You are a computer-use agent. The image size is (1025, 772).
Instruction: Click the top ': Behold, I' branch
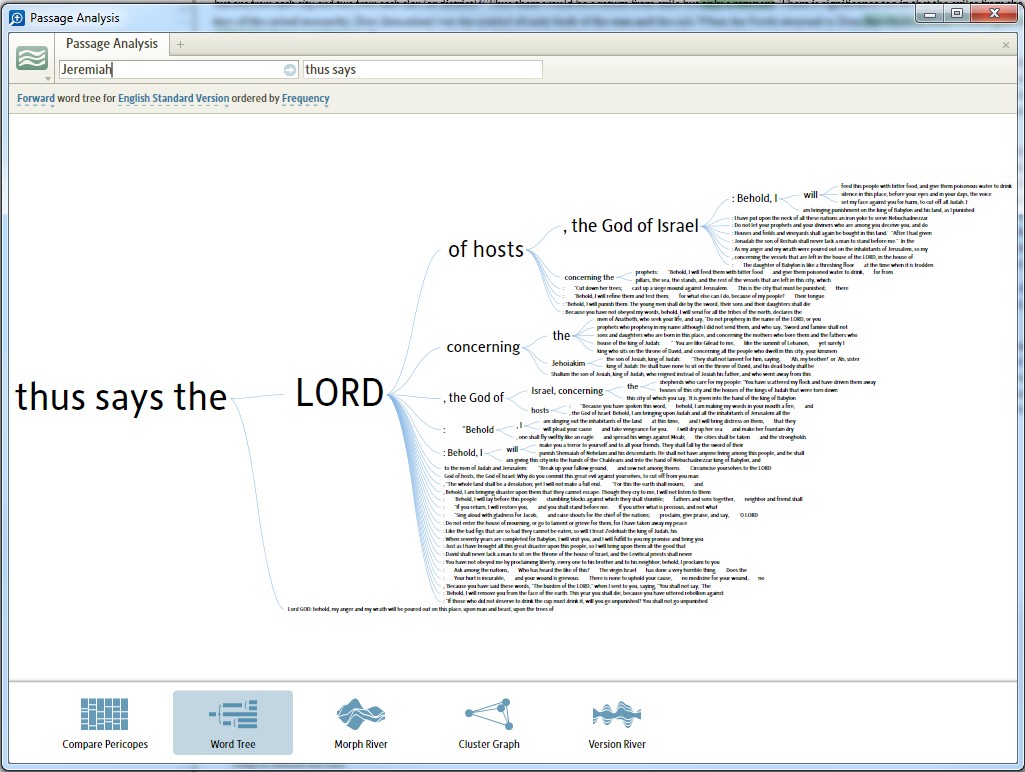click(x=755, y=198)
